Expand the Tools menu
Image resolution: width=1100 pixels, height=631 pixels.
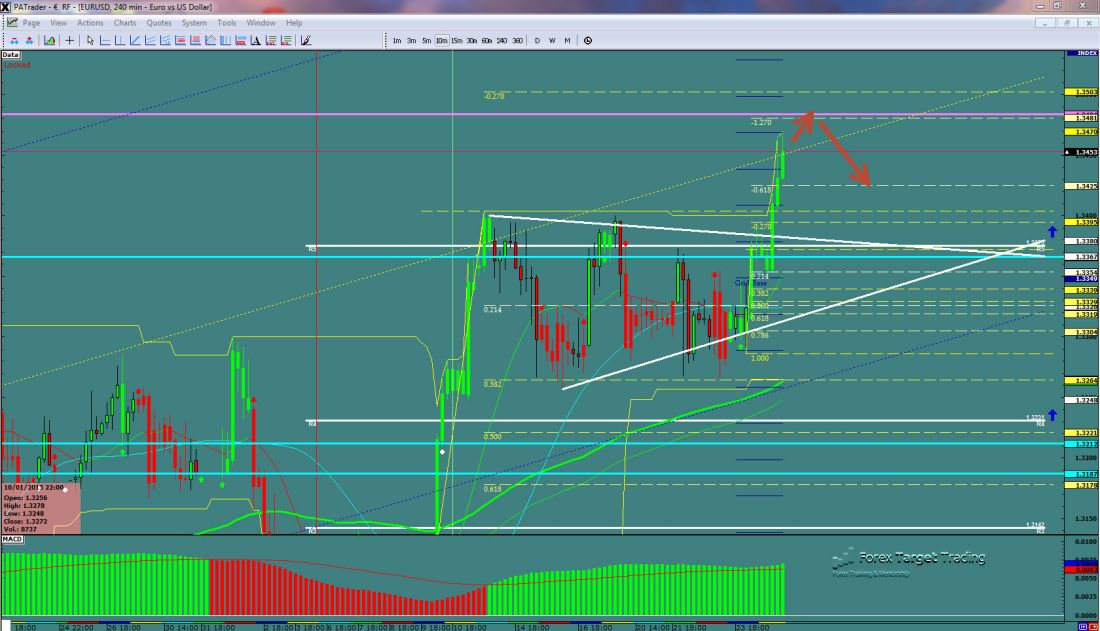coord(227,22)
